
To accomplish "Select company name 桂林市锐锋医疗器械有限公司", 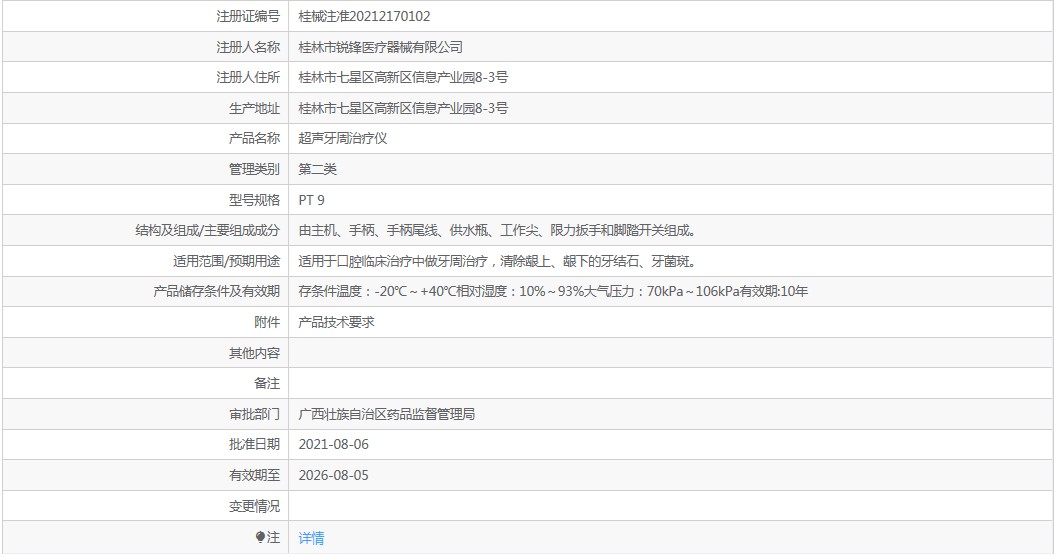I will [380, 47].
